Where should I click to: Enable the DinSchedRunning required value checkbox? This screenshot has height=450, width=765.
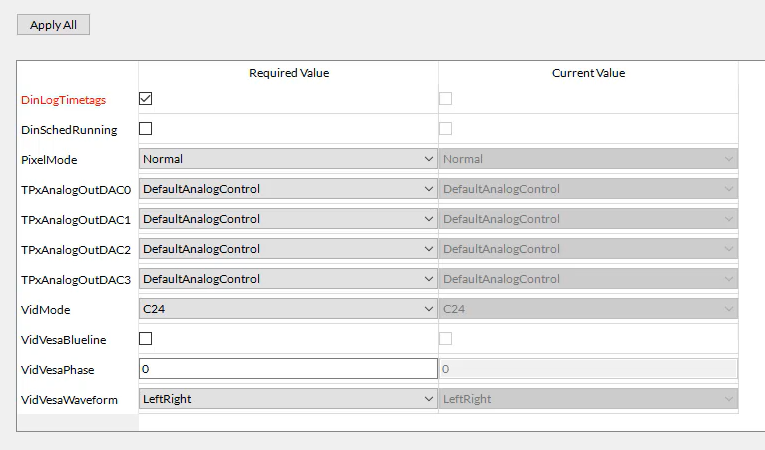tap(145, 129)
